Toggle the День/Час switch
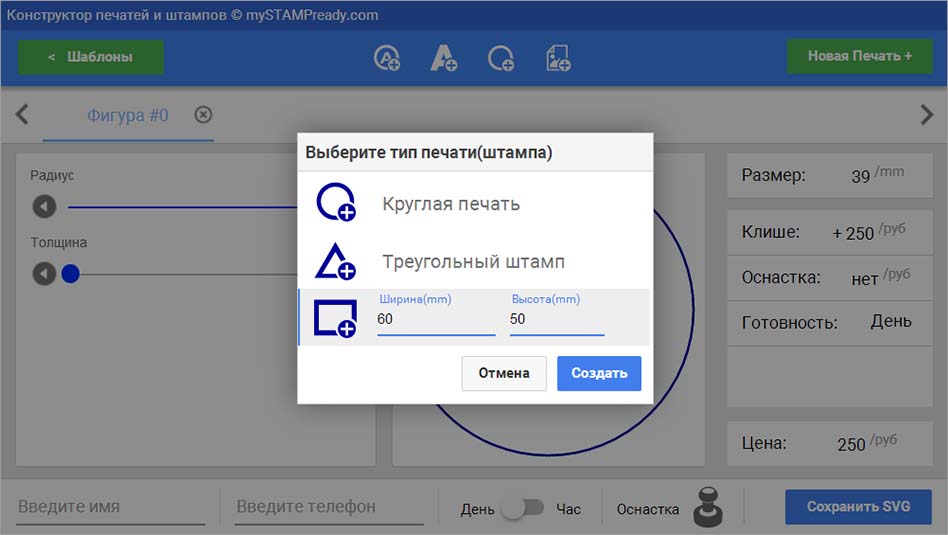This screenshot has width=948, height=535. [524, 508]
